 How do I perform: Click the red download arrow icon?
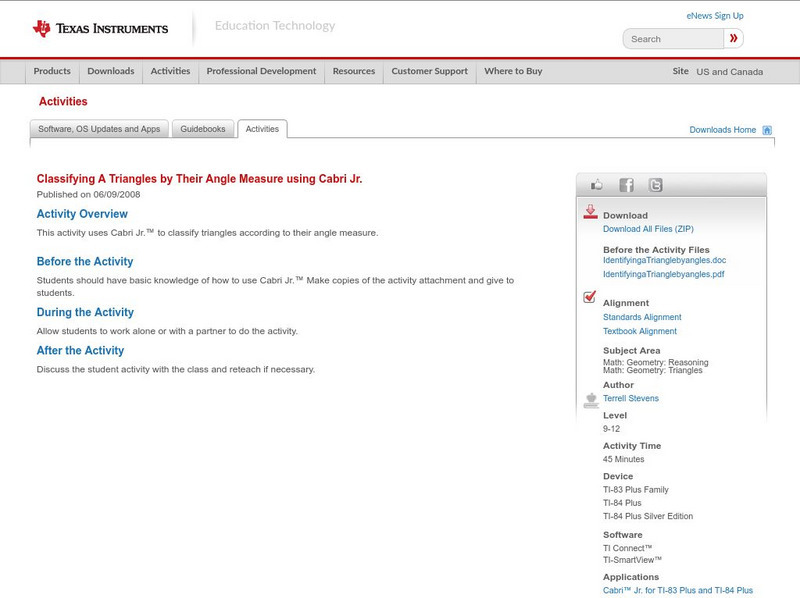pyautogui.click(x=590, y=212)
